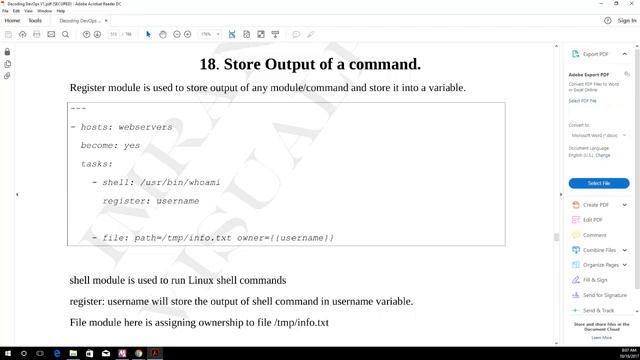Switch to full screen mode icon
640x360 pixels.
pyautogui.click(x=261, y=35)
